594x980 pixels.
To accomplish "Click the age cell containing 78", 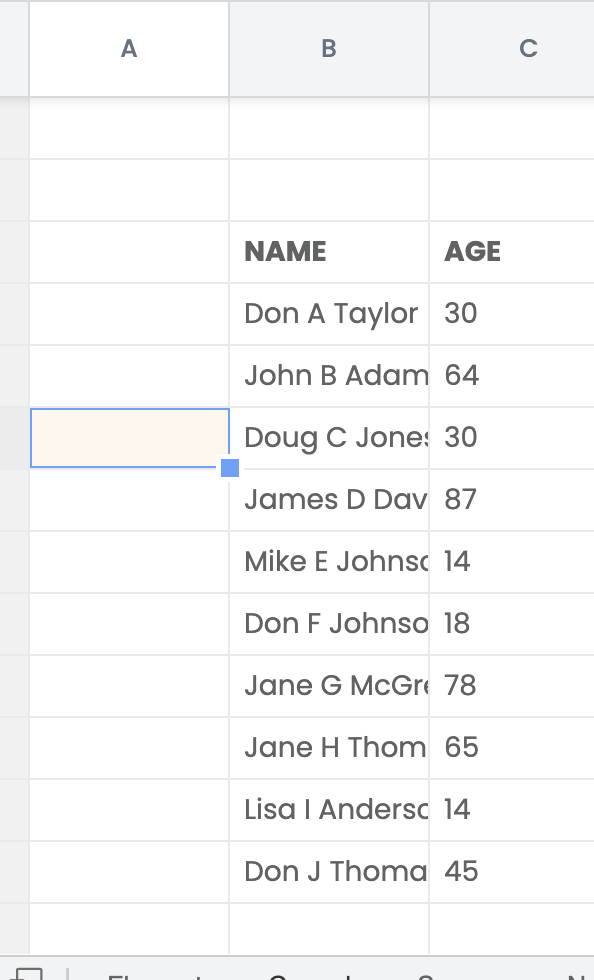I will (x=512, y=686).
